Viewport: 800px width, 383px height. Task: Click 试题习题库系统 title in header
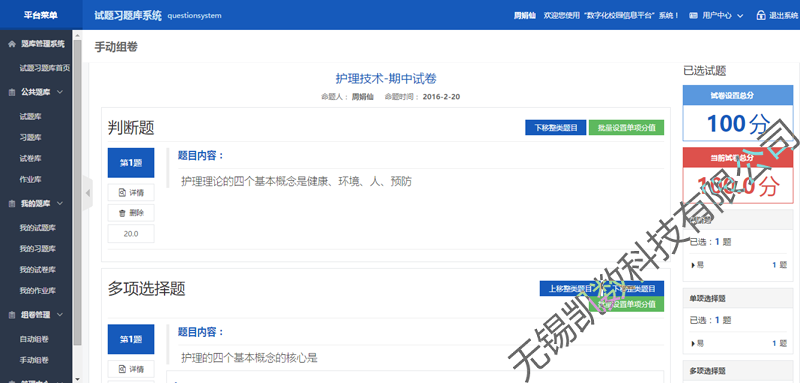coord(128,15)
